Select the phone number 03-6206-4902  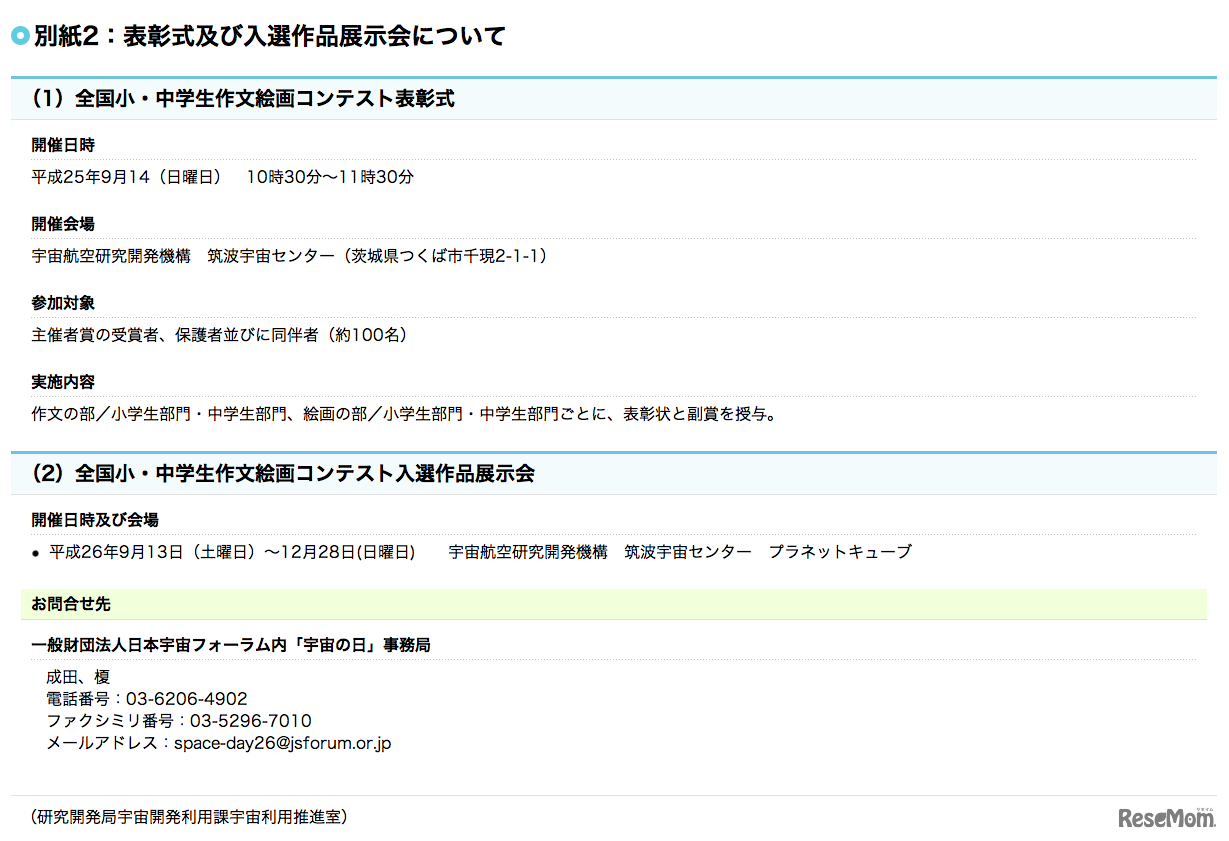pos(186,699)
